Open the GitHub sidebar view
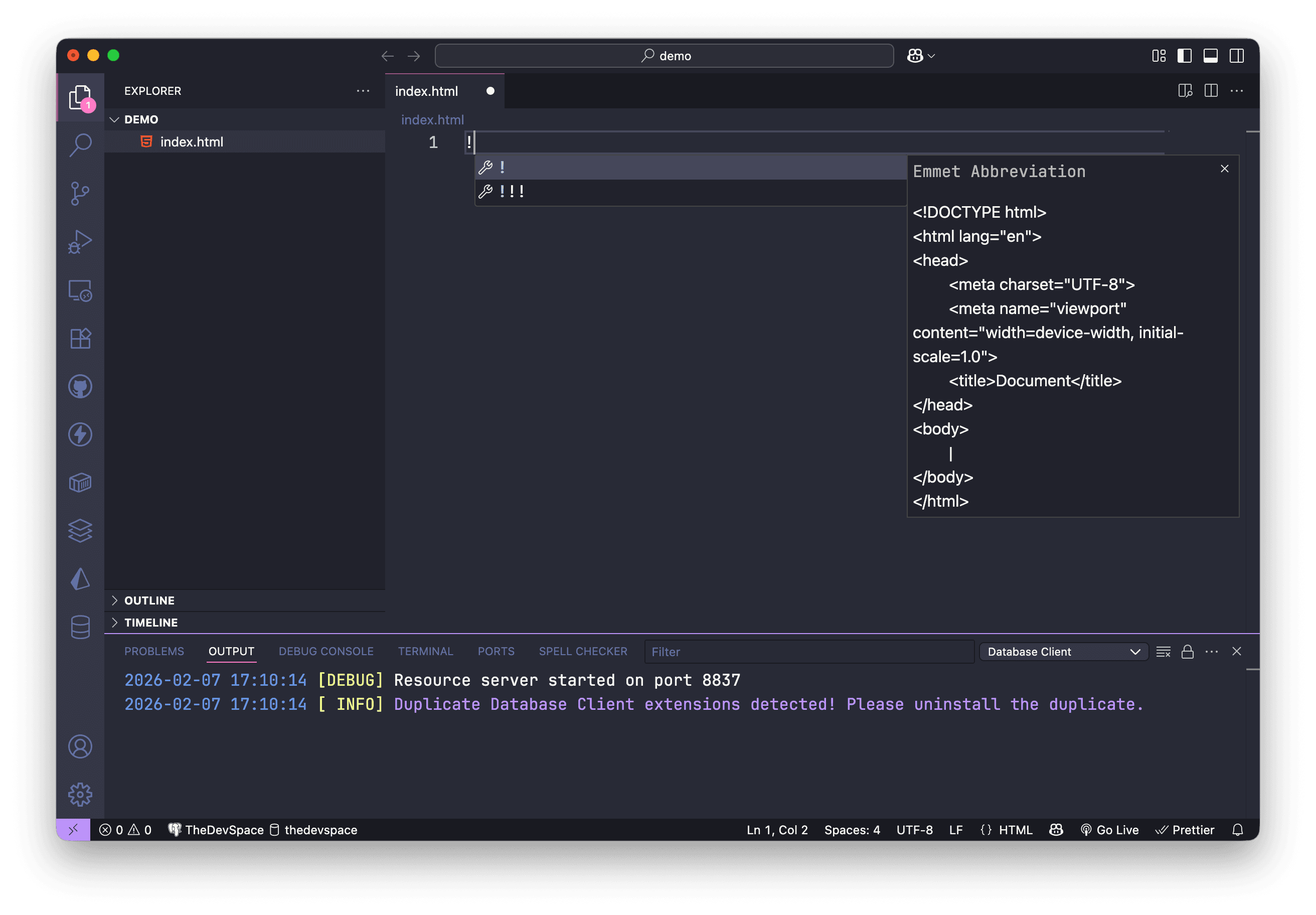Viewport: 1316px width, 915px height. [x=80, y=386]
